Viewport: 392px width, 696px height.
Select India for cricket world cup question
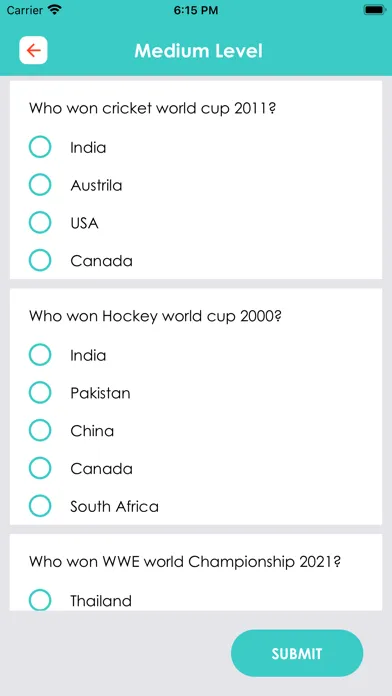tap(40, 147)
